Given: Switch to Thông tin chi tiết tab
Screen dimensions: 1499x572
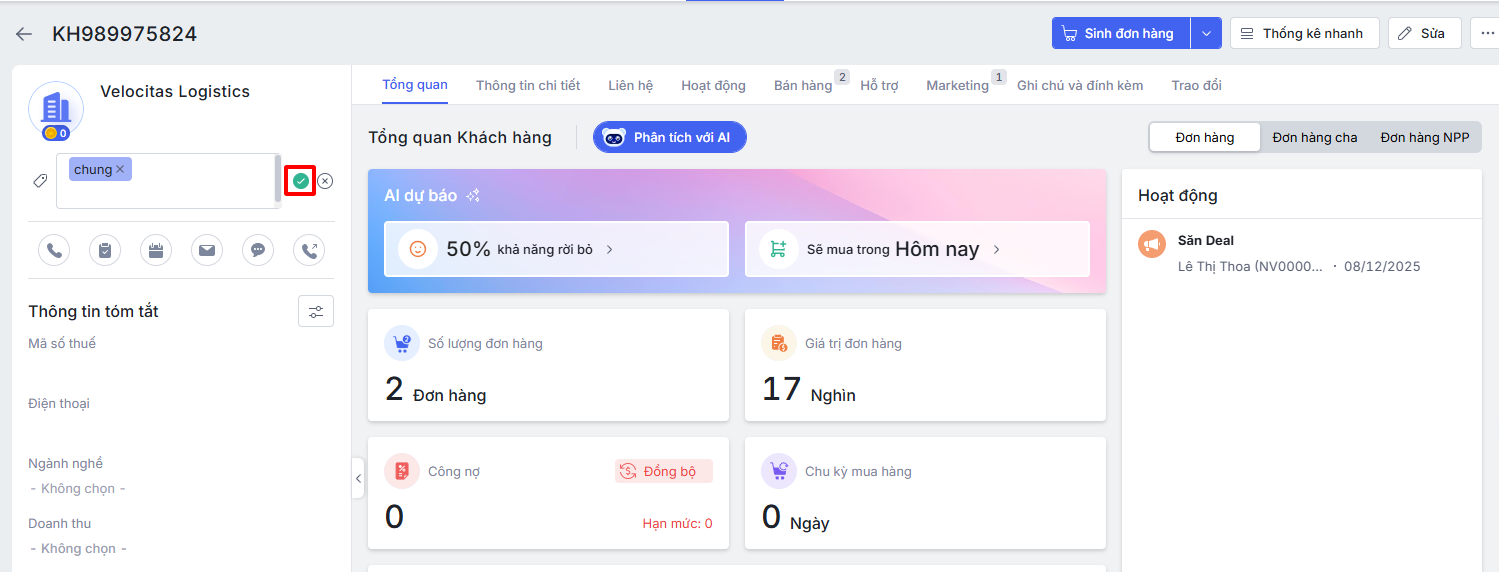Looking at the screenshot, I should pos(528,86).
